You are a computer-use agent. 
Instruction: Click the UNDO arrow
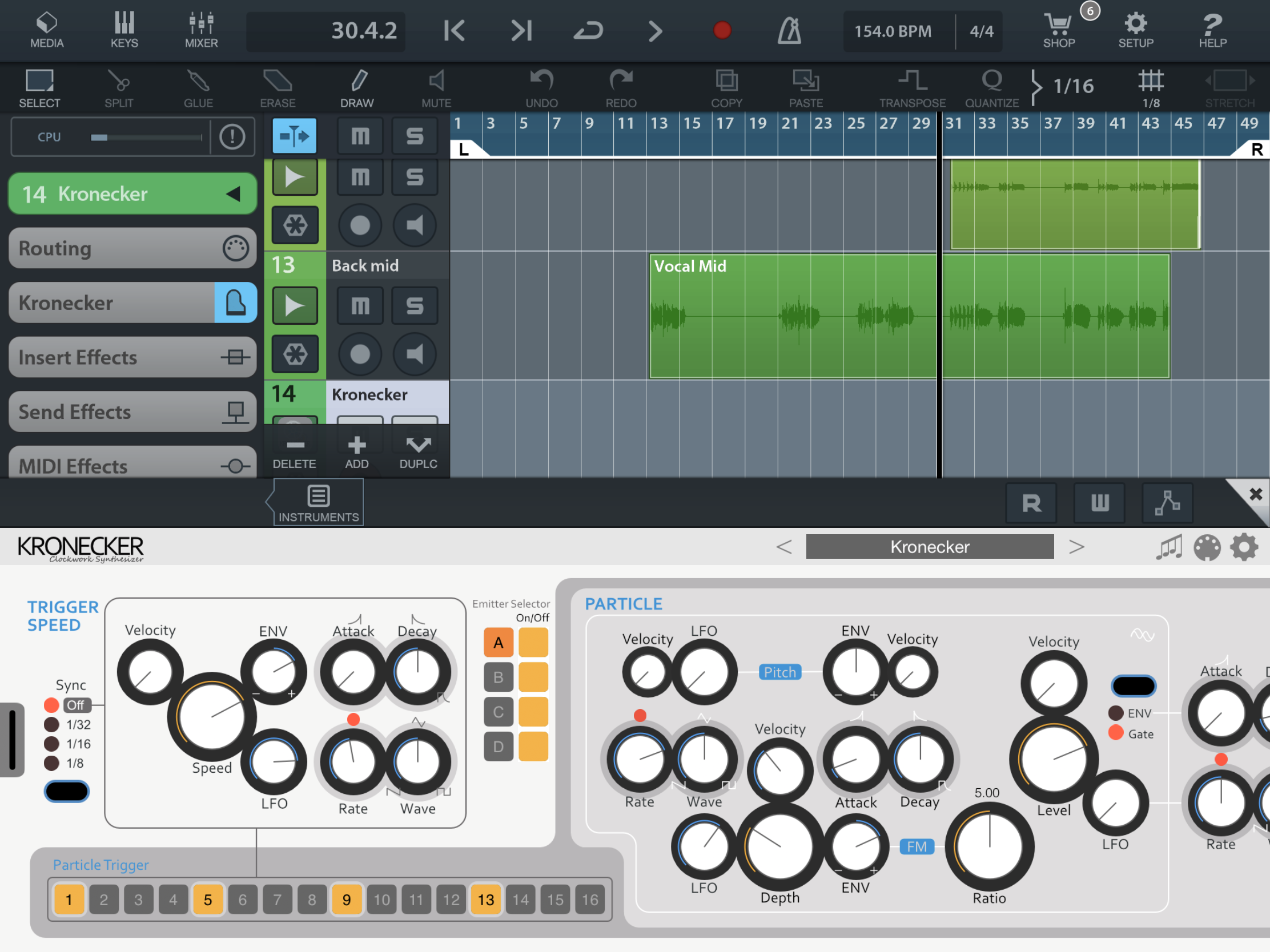pos(541,88)
